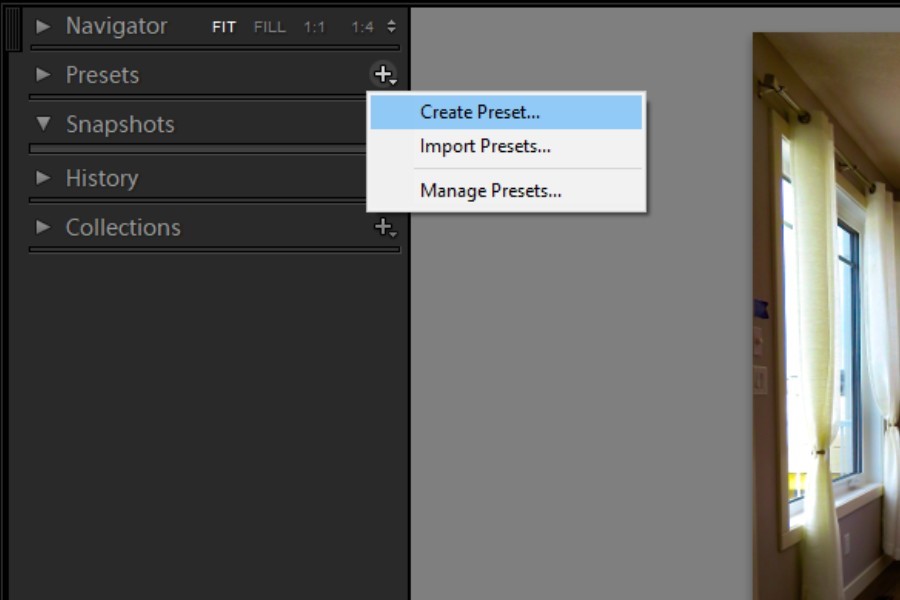
Task: Expand the History panel triangle
Action: (43, 178)
